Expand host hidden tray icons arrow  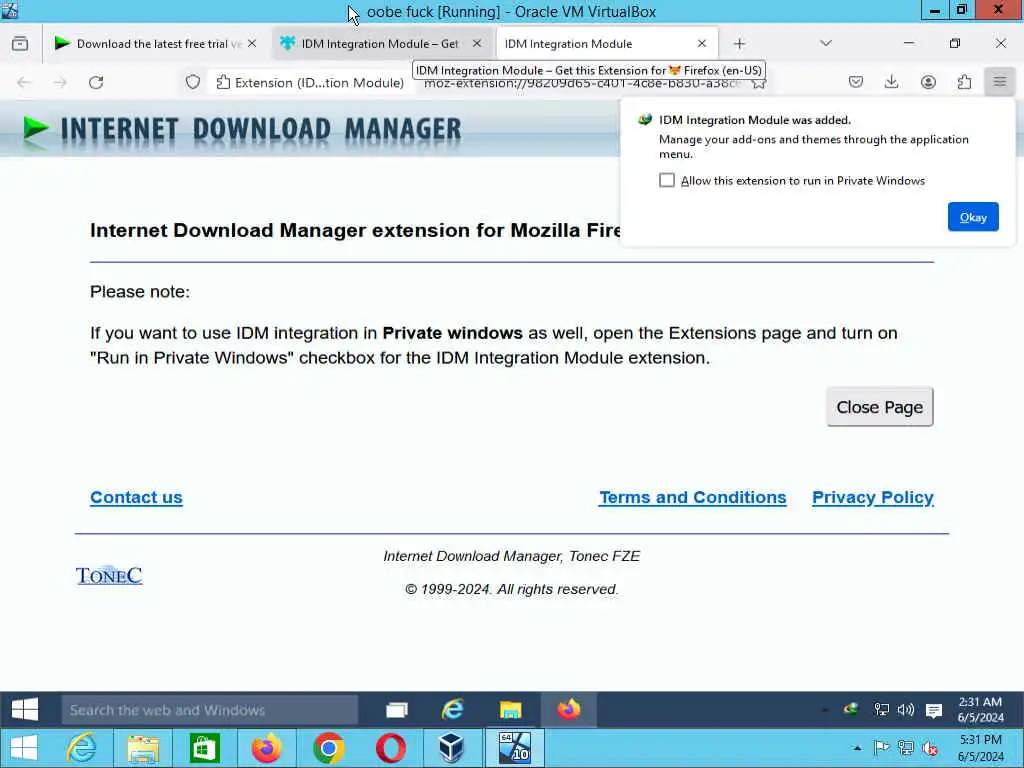[x=857, y=748]
